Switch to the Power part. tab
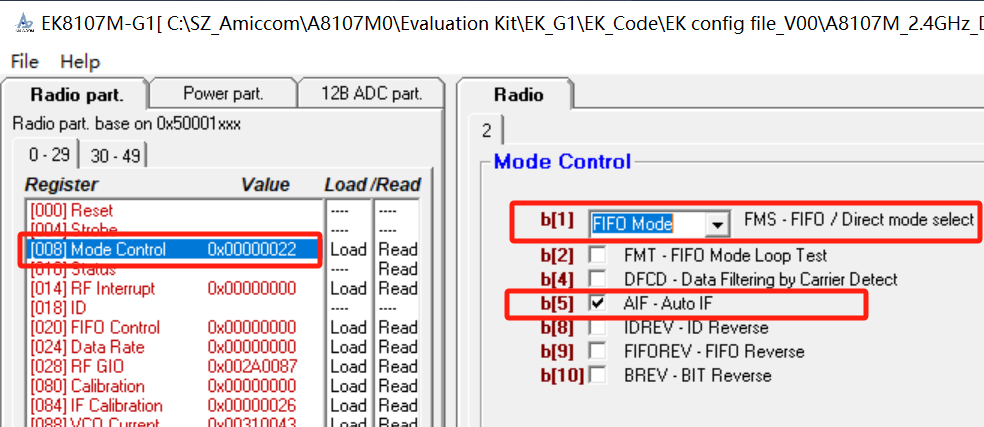984x427 pixels. (x=223, y=94)
